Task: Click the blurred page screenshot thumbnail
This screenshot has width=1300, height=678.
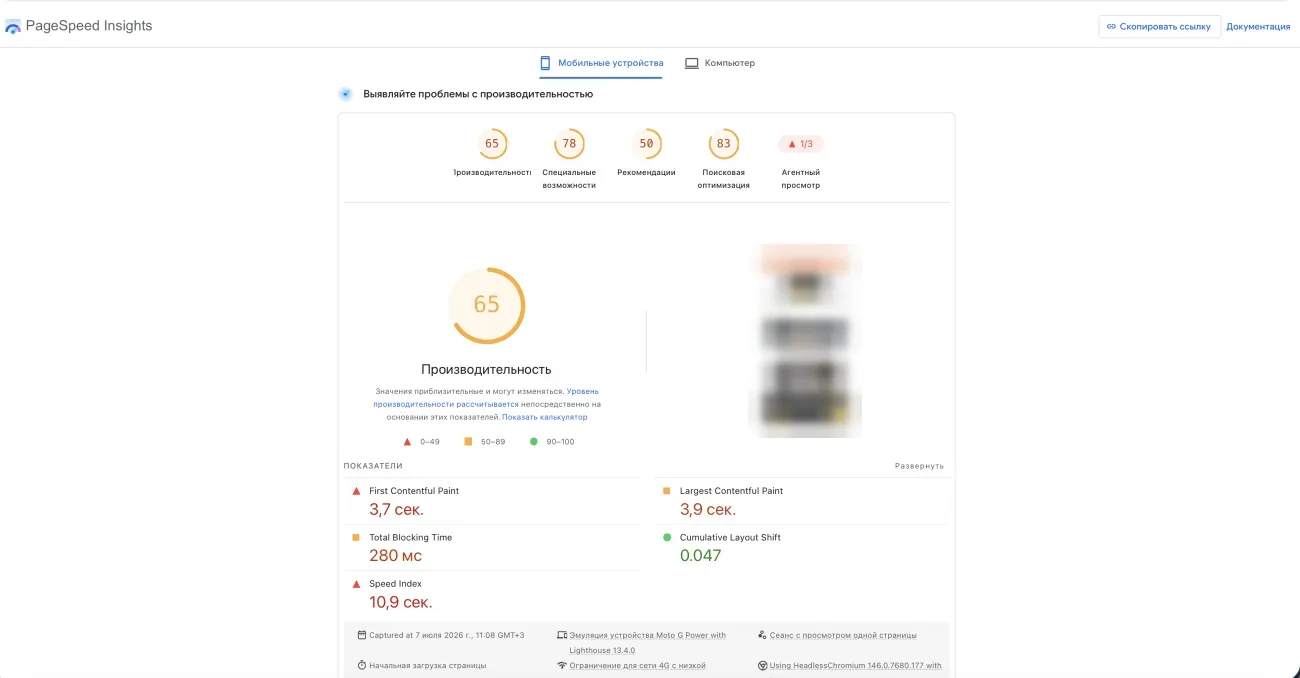Action: (805, 340)
